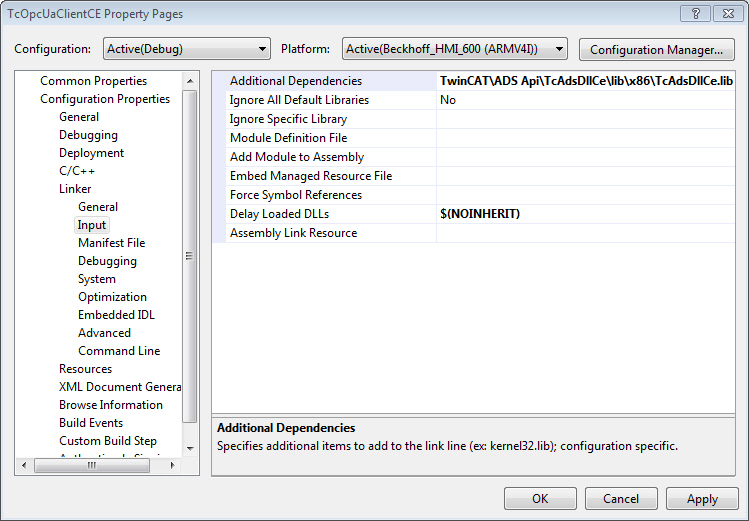Select Ignore All Default Libraries property

tap(332, 100)
